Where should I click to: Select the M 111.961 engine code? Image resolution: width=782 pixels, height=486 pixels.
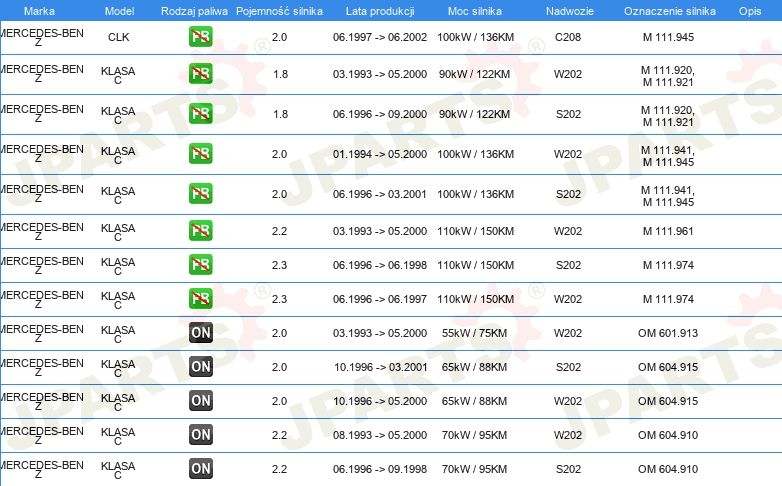(x=668, y=231)
